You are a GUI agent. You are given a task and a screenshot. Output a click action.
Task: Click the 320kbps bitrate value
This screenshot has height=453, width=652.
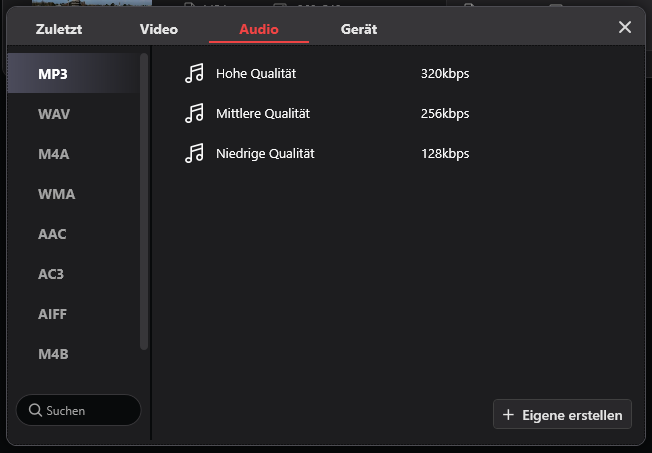tap(445, 74)
